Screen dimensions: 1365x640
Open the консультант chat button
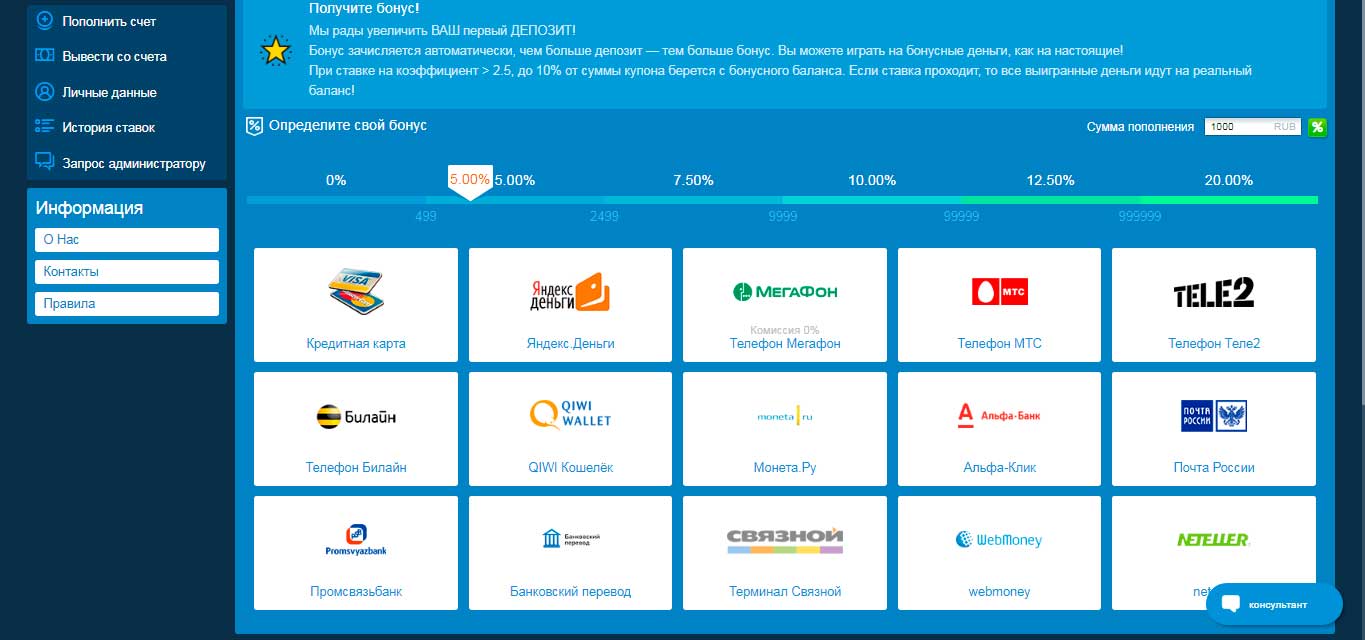pos(1273,604)
